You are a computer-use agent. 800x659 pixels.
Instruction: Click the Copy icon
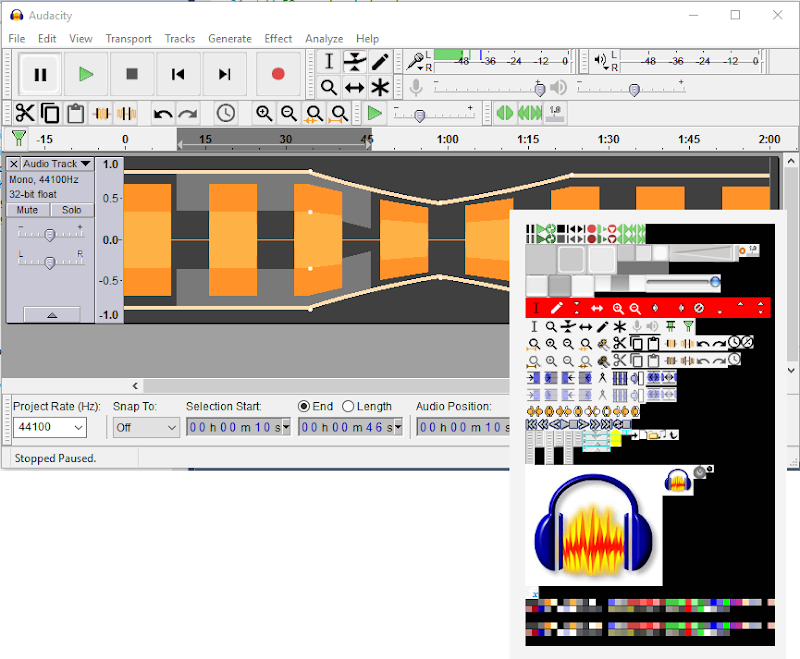pyautogui.click(x=50, y=113)
